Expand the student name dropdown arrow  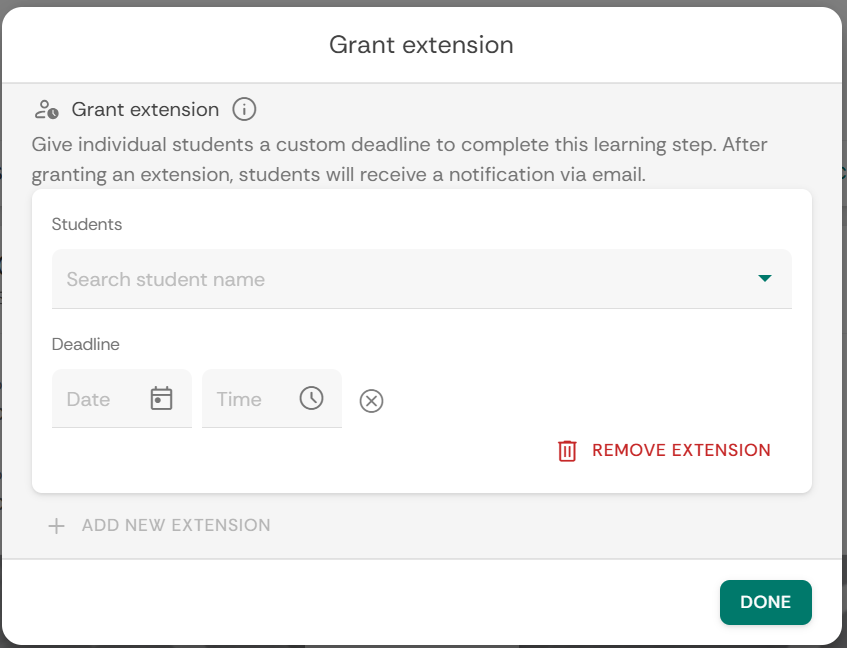765,279
